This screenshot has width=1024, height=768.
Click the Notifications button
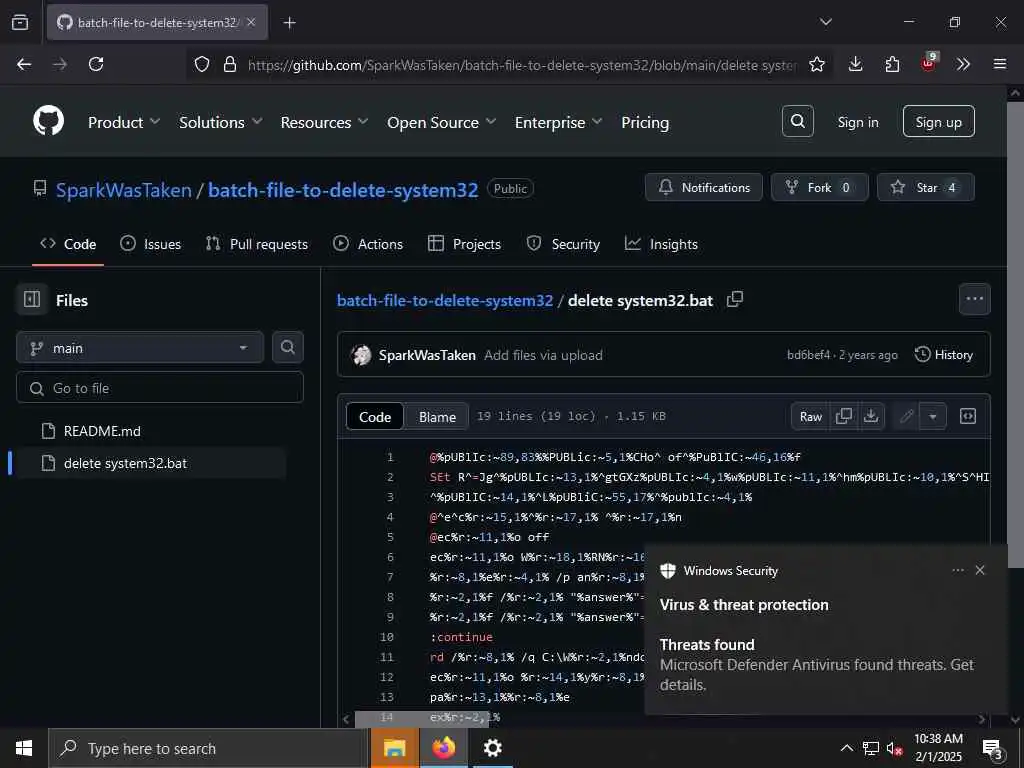click(x=703, y=187)
